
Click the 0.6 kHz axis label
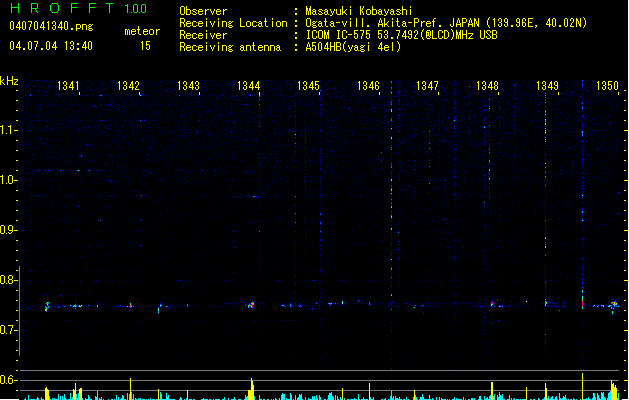[x=7, y=380]
